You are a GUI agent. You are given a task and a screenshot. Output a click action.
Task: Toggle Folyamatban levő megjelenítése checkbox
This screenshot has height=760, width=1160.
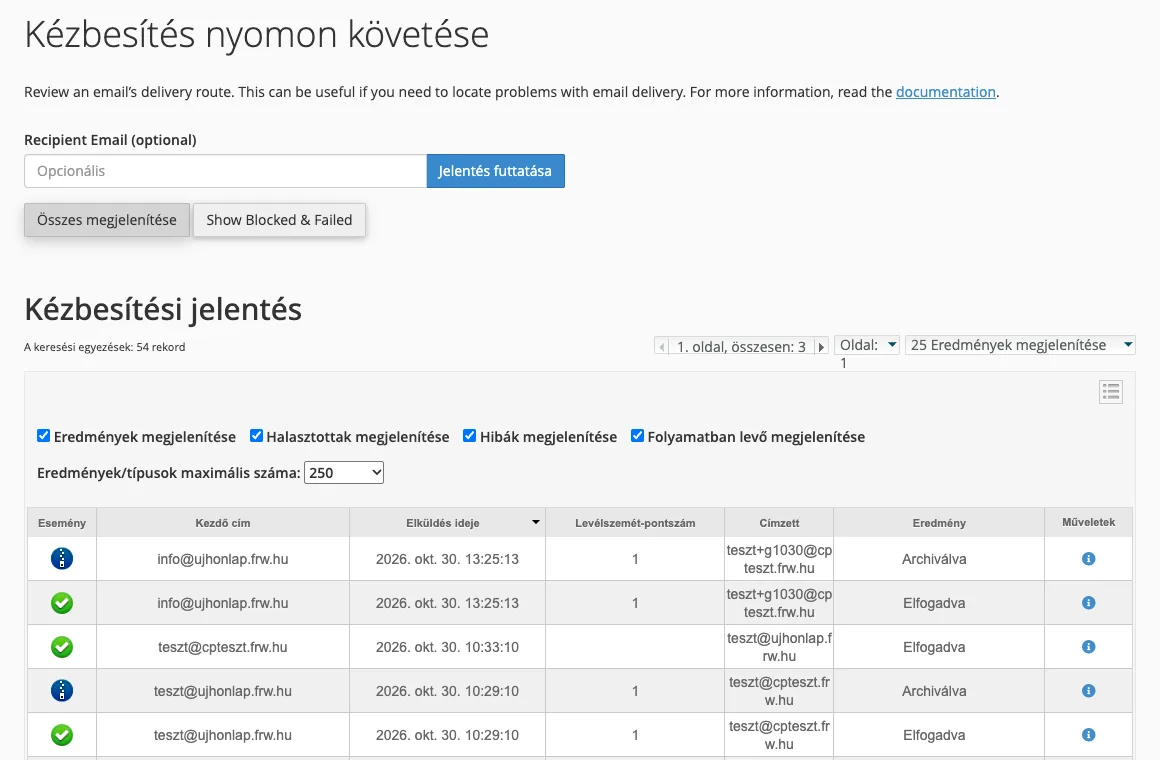coord(637,436)
